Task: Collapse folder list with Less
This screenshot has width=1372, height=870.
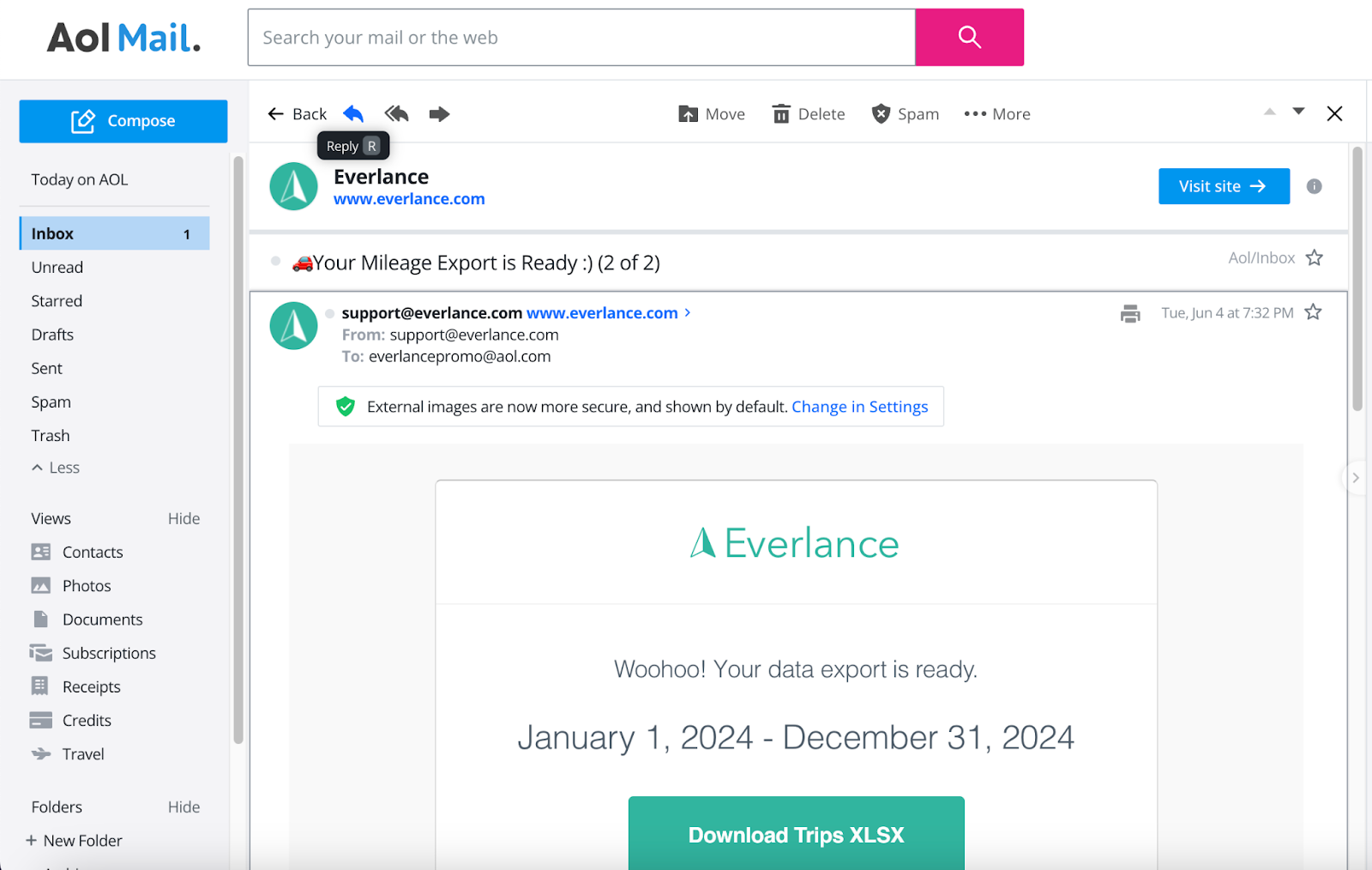Action: (x=56, y=468)
